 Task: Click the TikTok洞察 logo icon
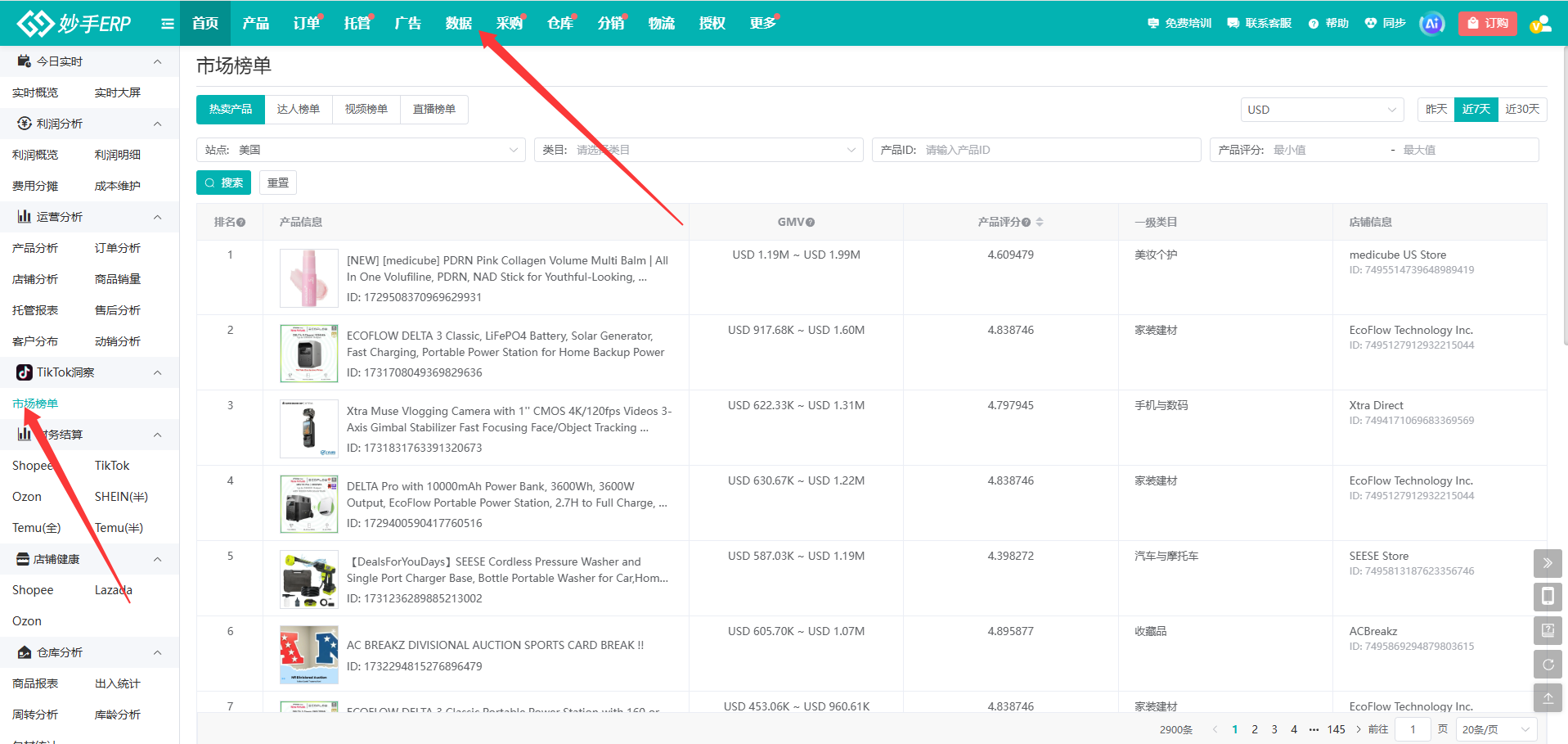[25, 372]
